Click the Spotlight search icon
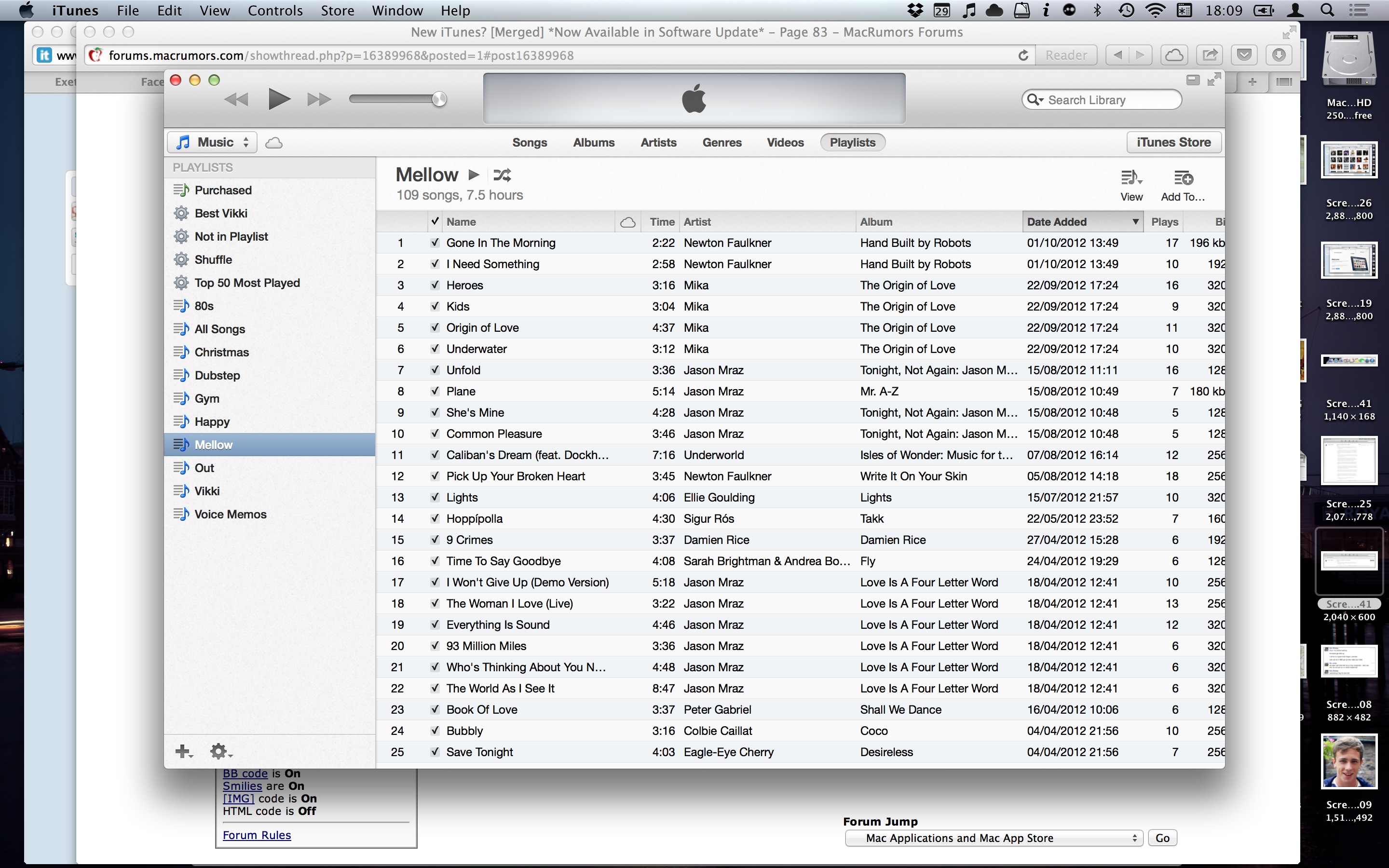The height and width of the screenshot is (868, 1389). pos(1327,10)
